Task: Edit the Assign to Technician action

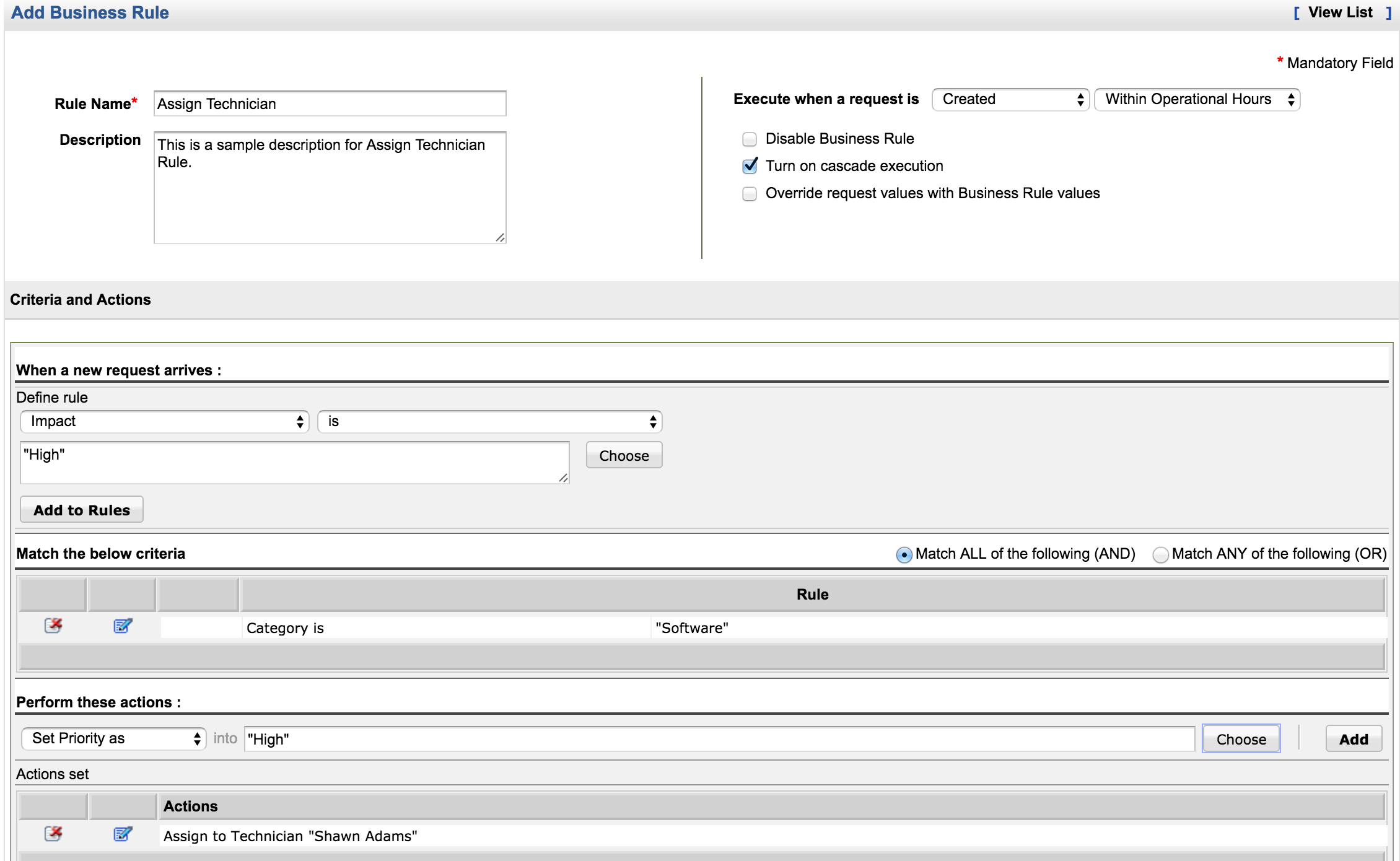Action: [x=123, y=834]
